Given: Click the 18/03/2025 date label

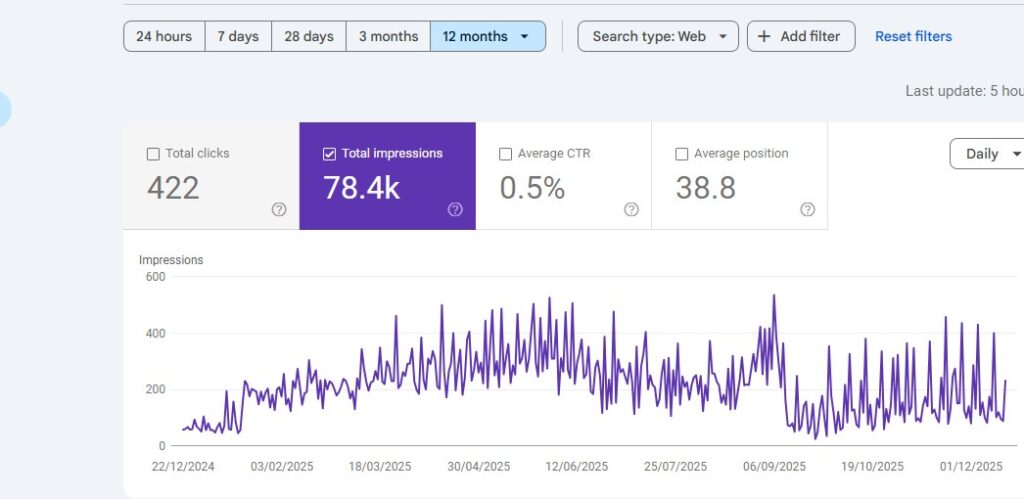Looking at the screenshot, I should (379, 467).
